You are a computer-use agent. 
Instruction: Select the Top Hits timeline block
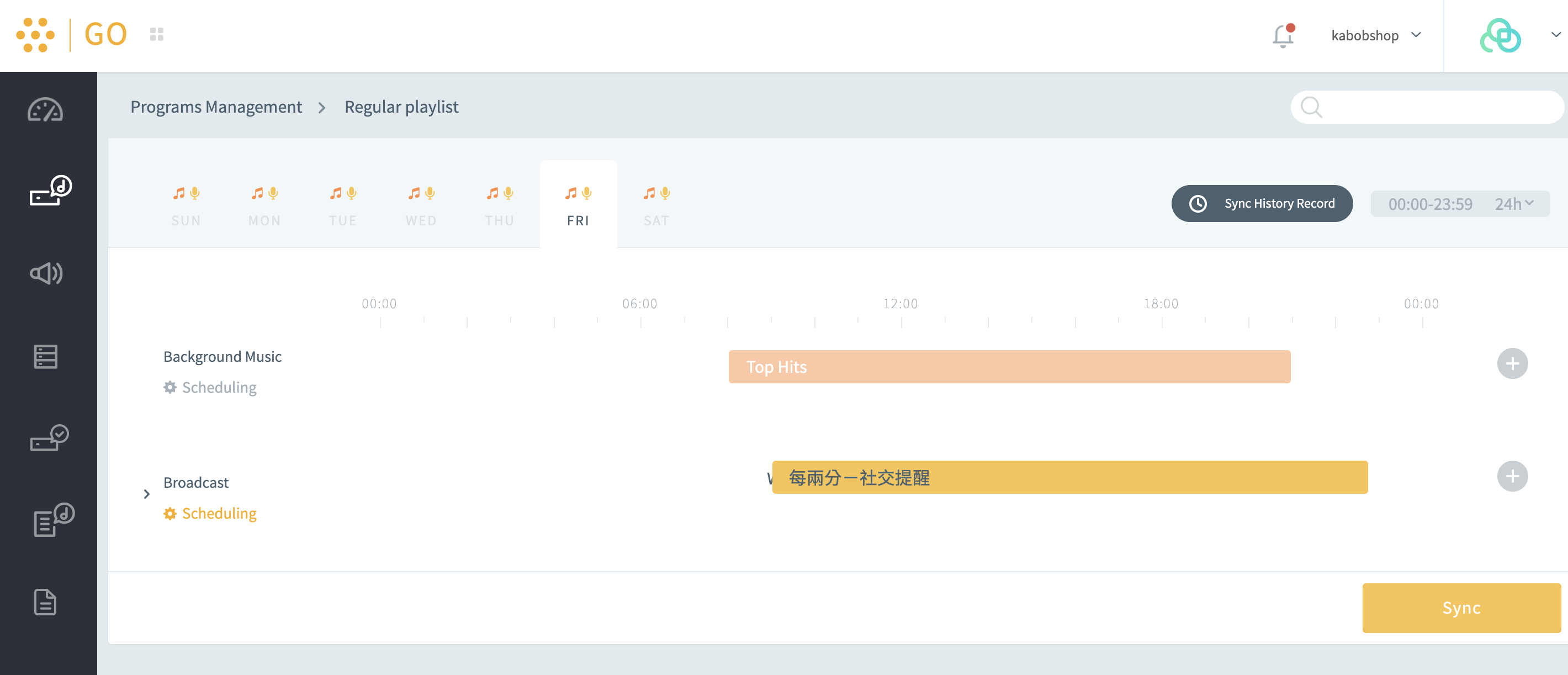[1009, 367]
